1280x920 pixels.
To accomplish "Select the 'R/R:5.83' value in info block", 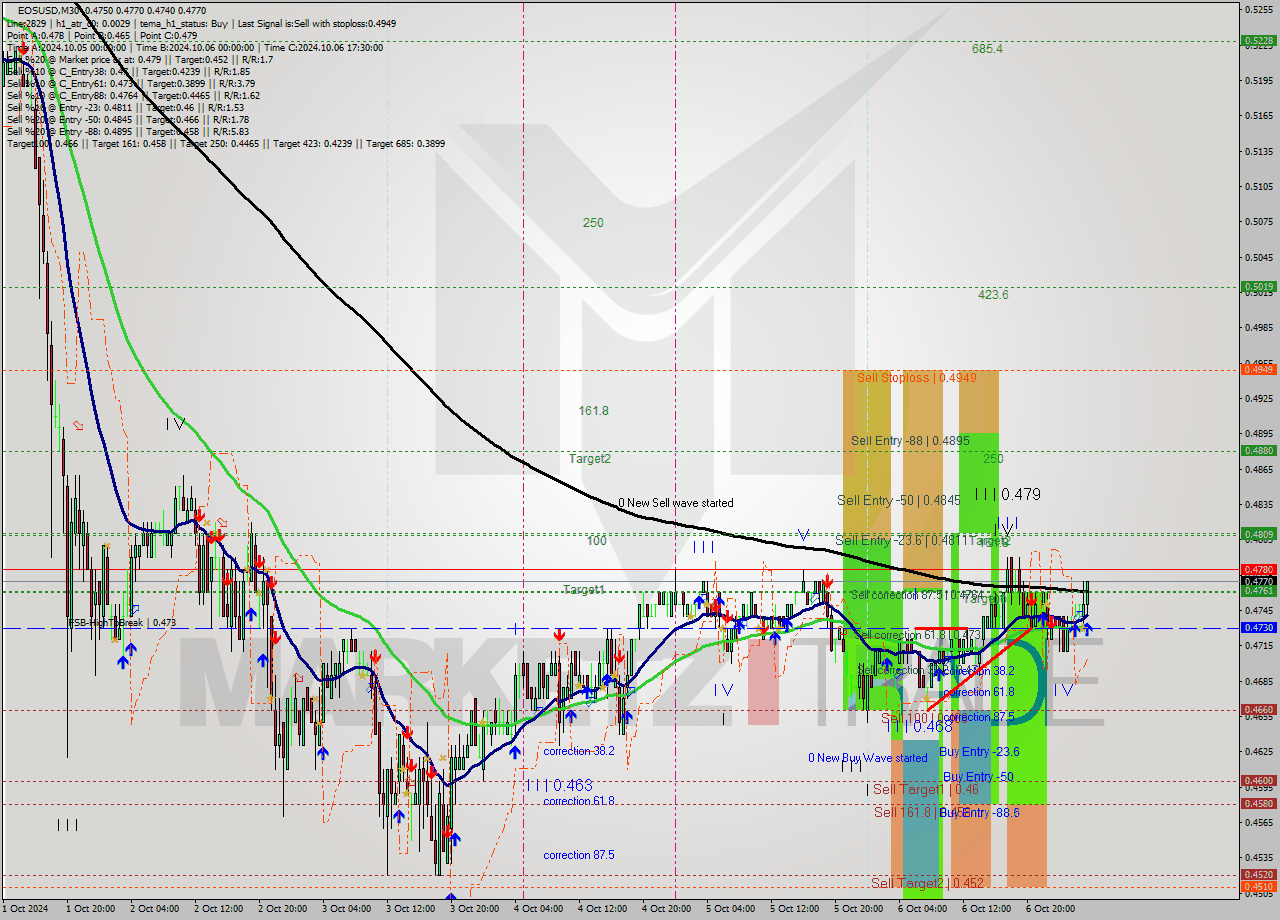I will [227, 131].
